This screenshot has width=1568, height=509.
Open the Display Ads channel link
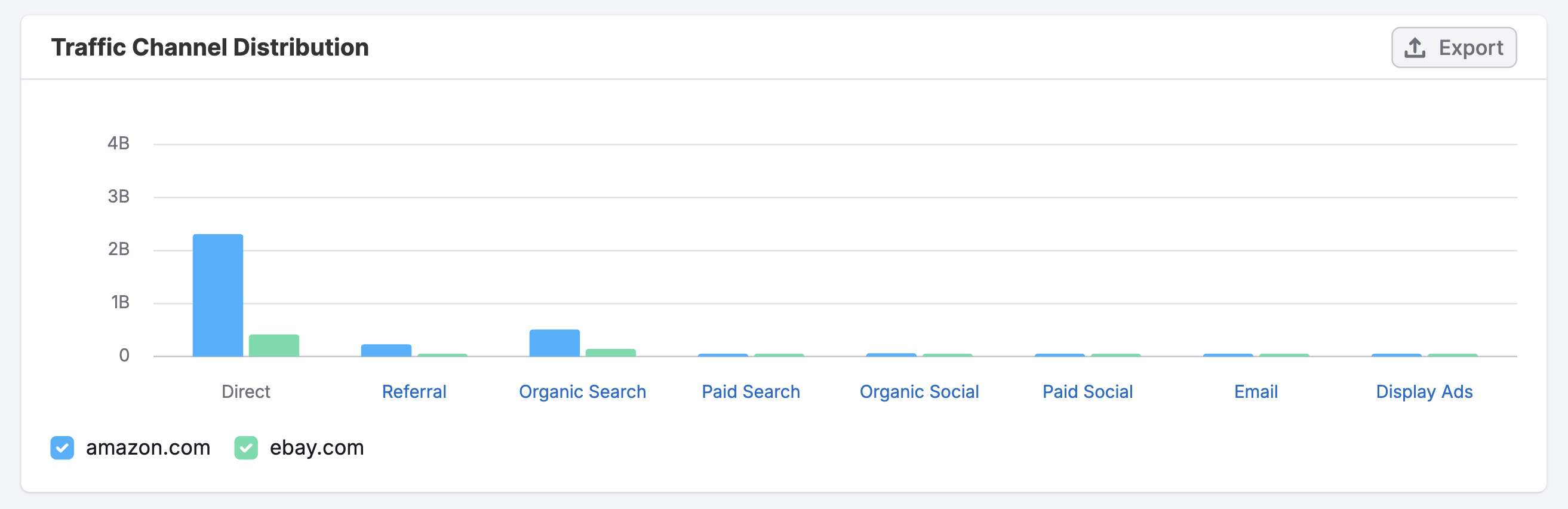1424,391
